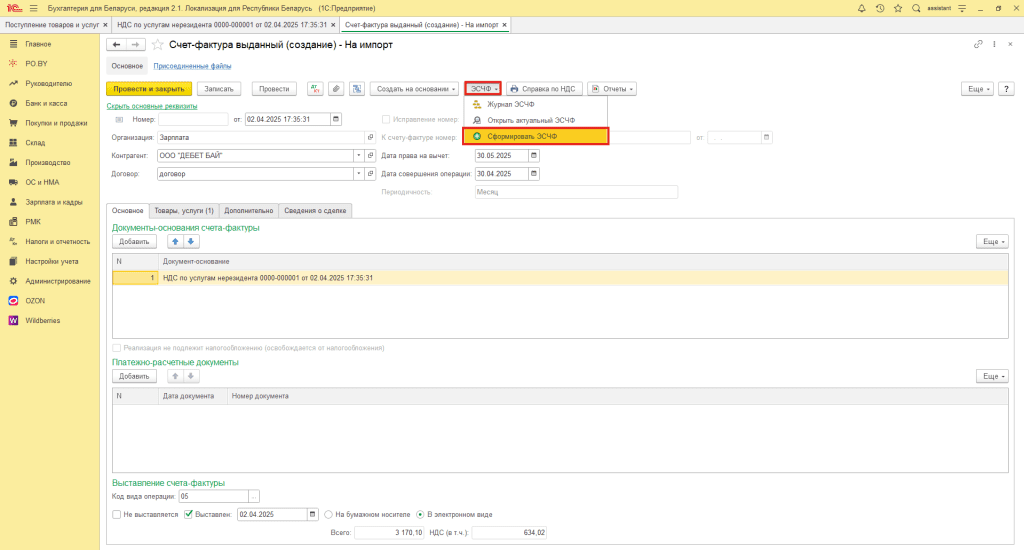Expand Договор dropdown list

coord(359,174)
